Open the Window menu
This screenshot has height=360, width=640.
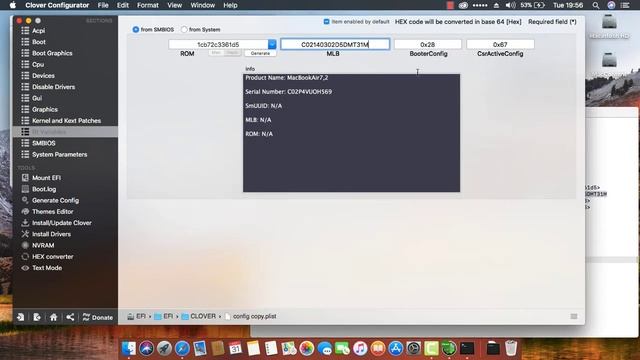click(x=202, y=5)
